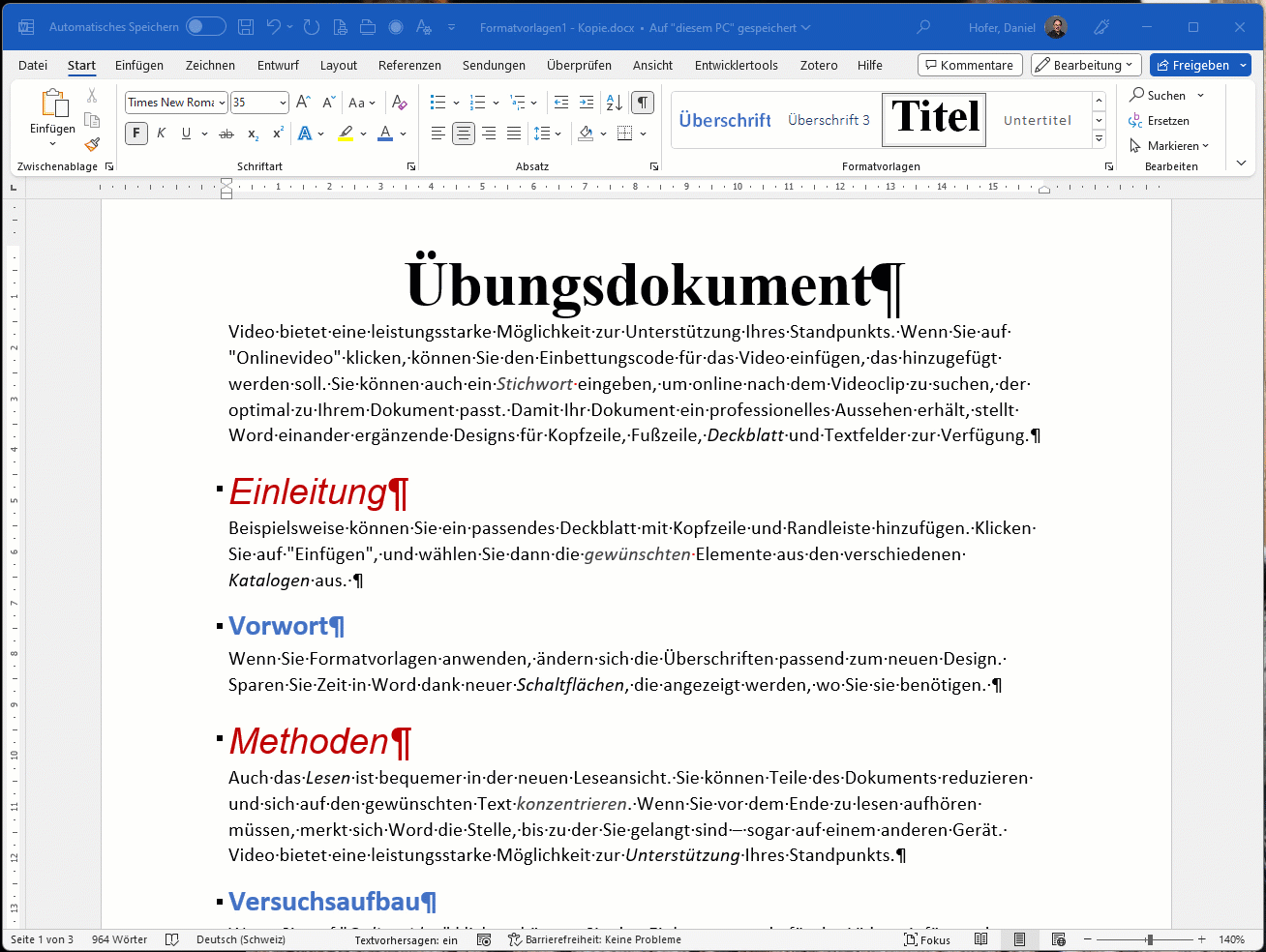Click the Format Painter brush icon
Image resolution: width=1266 pixels, height=952 pixels.
click(x=92, y=145)
